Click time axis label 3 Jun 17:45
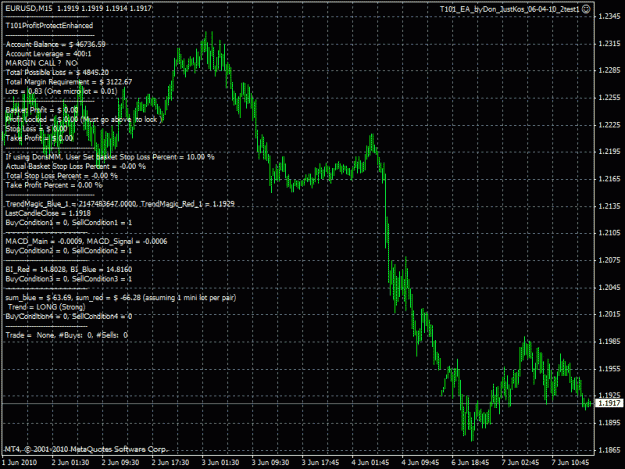Image resolution: width=625 pixels, height=469 pixels. (x=320, y=463)
